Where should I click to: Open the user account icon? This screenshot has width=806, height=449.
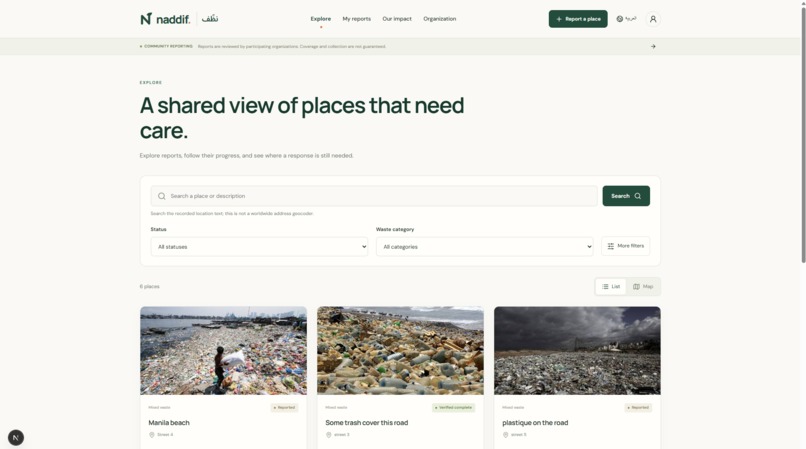tap(653, 19)
